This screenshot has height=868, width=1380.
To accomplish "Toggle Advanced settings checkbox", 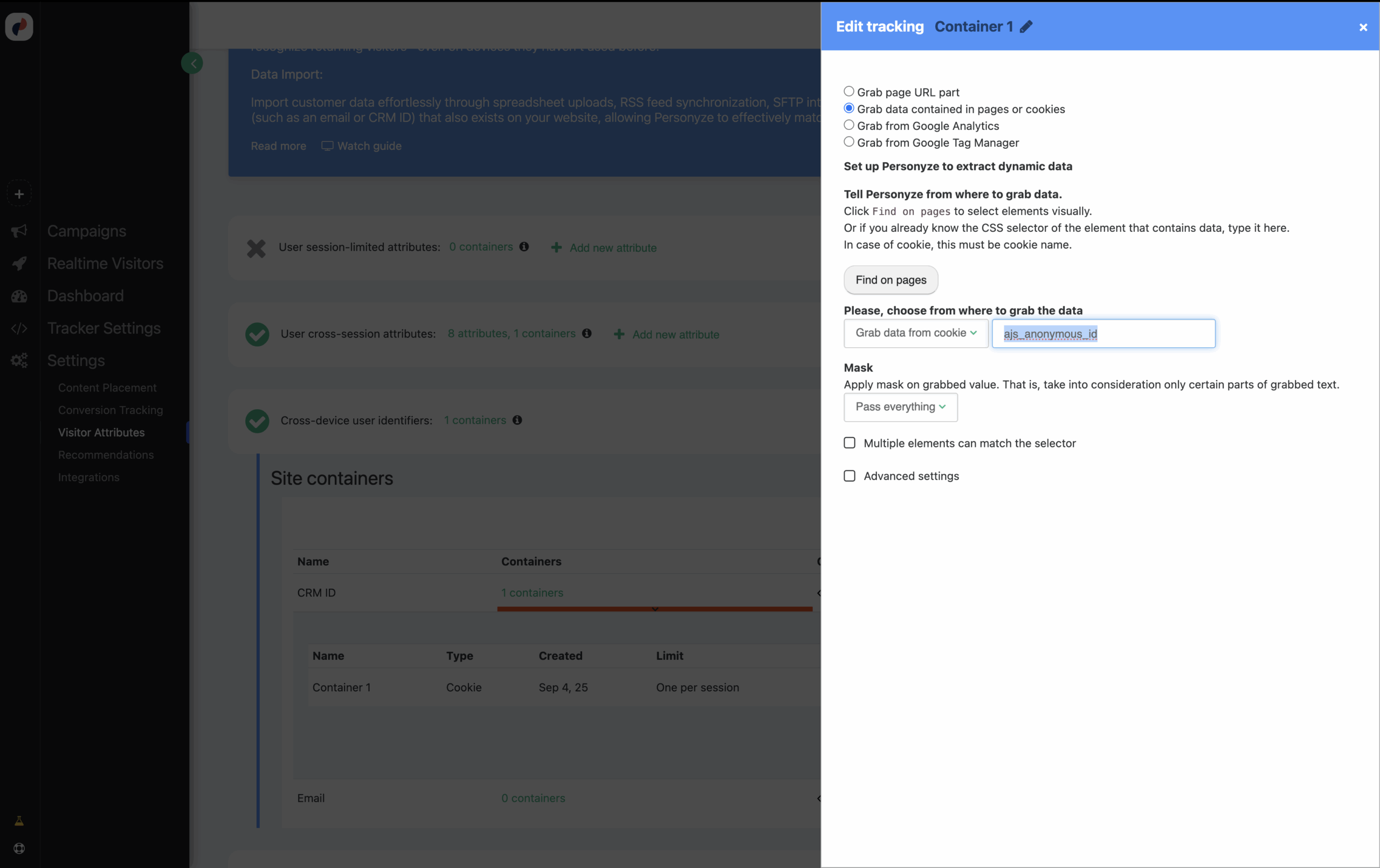I will pyautogui.click(x=850, y=476).
